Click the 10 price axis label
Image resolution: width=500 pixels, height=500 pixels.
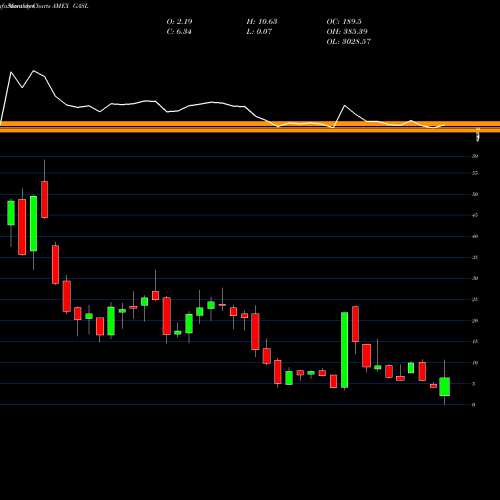coord(475,363)
